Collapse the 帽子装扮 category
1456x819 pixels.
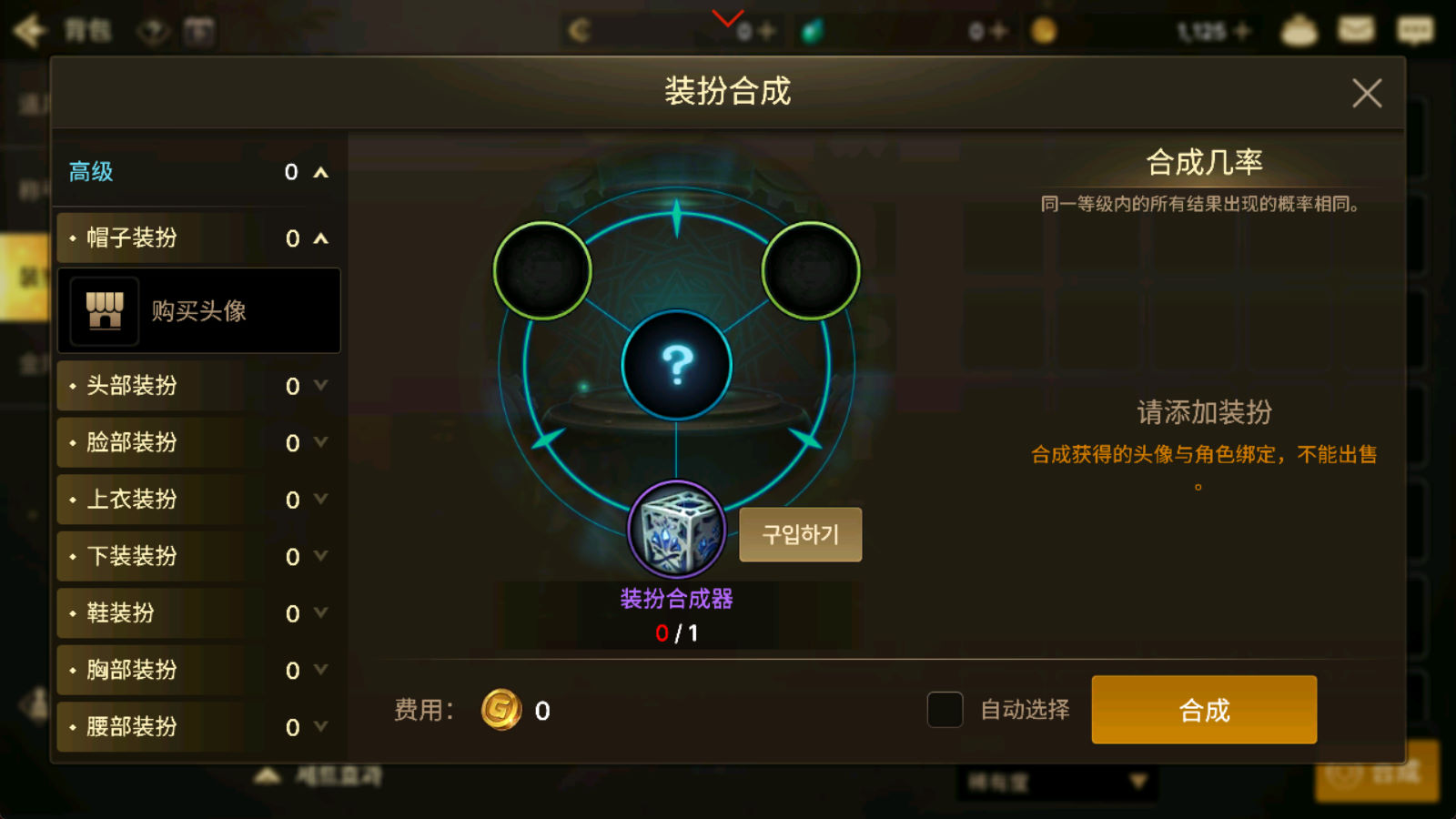[320, 238]
